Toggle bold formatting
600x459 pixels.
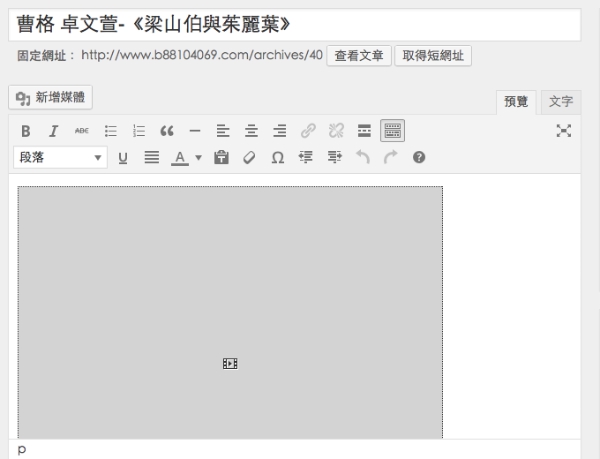tap(26, 131)
